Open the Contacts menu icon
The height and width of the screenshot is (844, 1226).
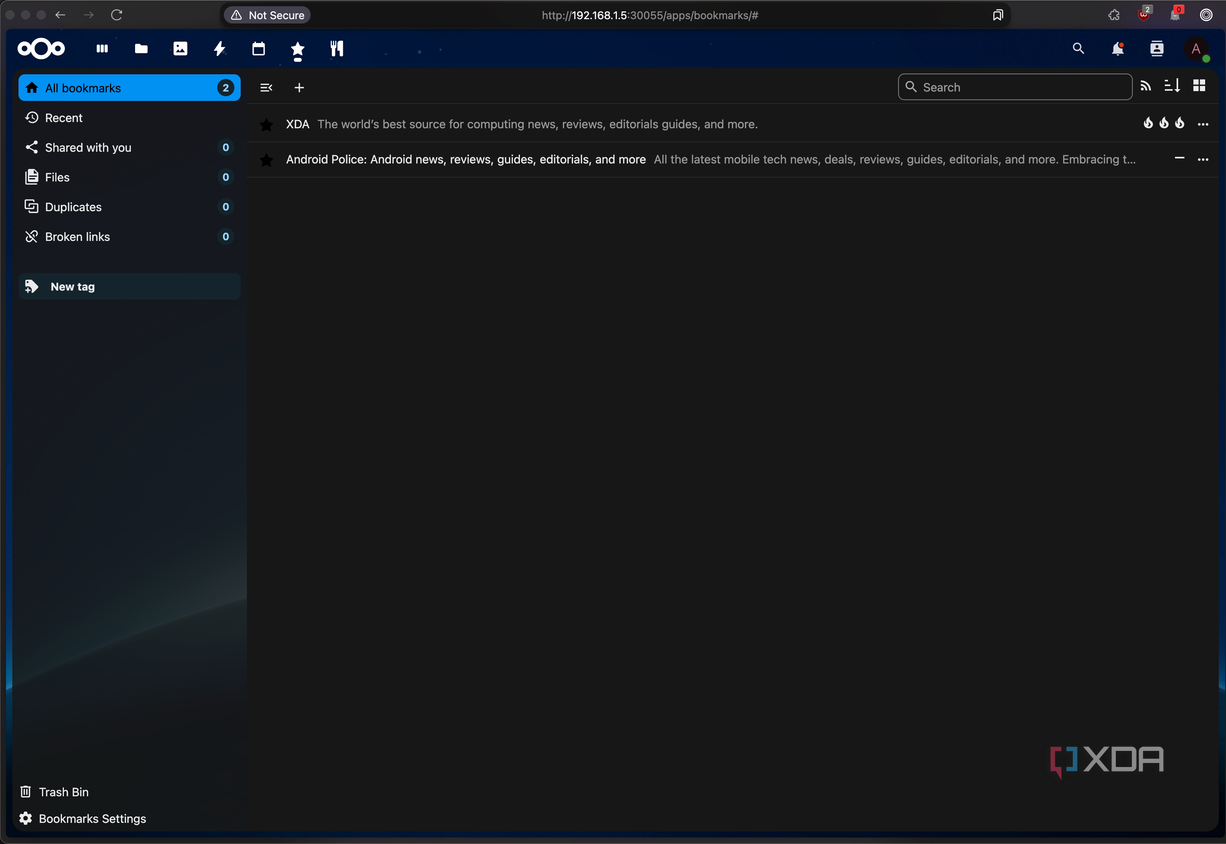(x=1157, y=48)
